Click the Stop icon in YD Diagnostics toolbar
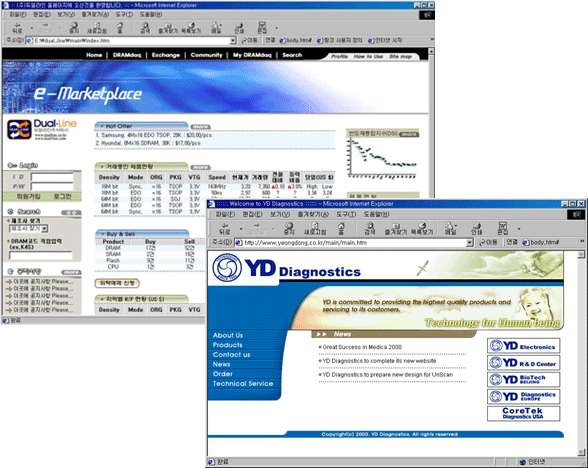This screenshot has width=588, height=468. (x=289, y=228)
